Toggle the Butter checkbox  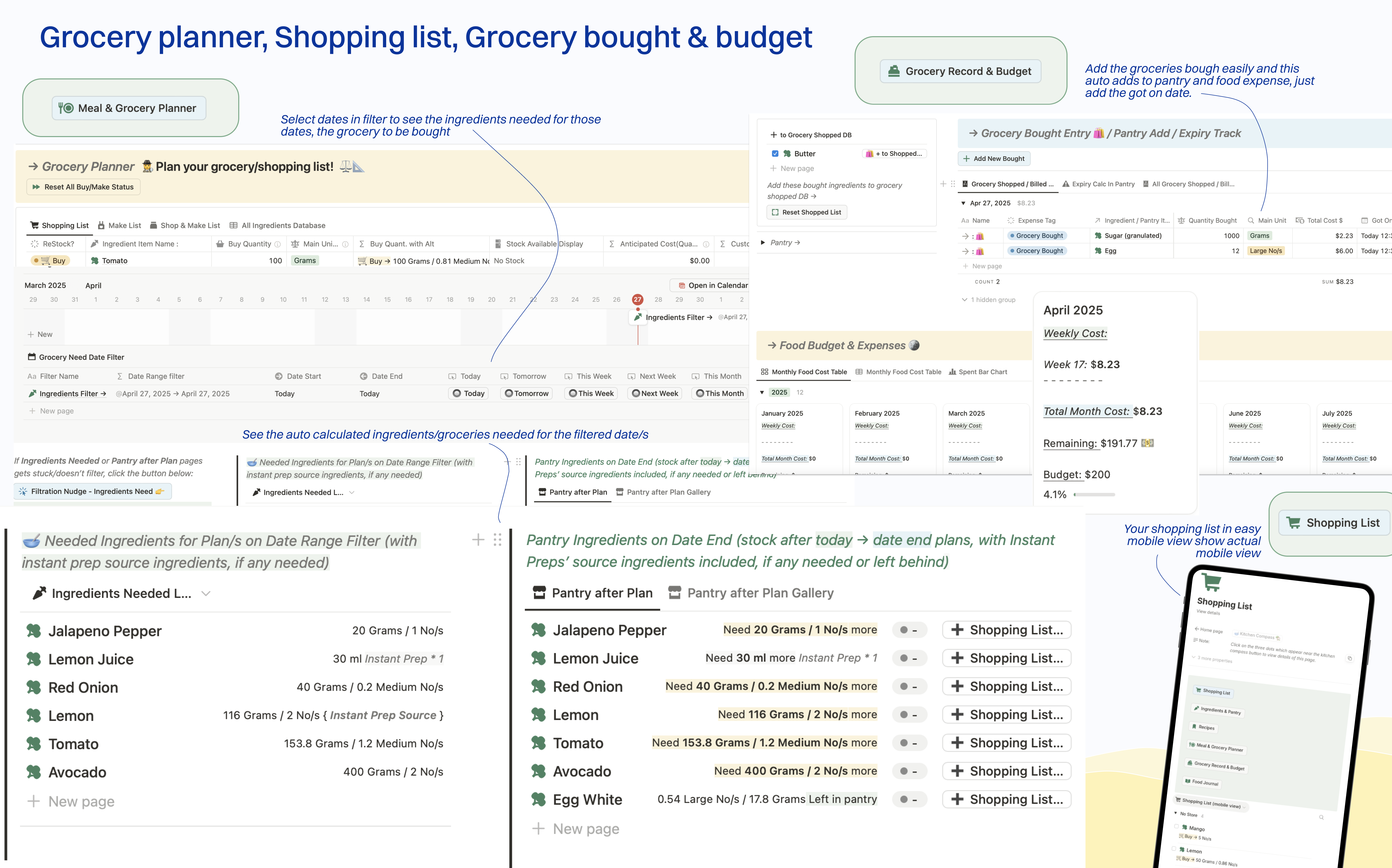775,154
